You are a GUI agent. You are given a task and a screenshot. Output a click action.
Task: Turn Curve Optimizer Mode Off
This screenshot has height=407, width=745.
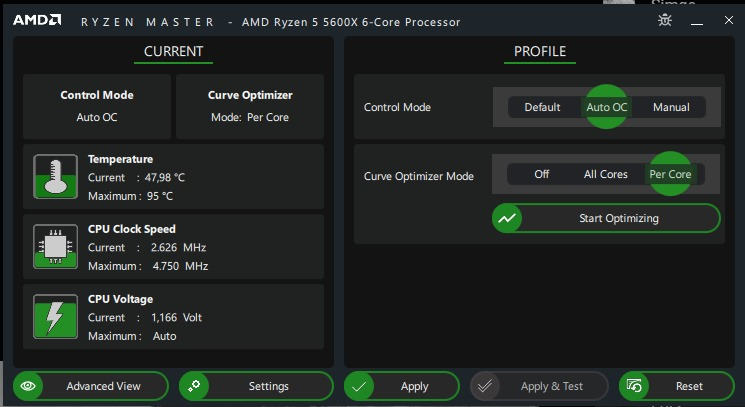541,174
